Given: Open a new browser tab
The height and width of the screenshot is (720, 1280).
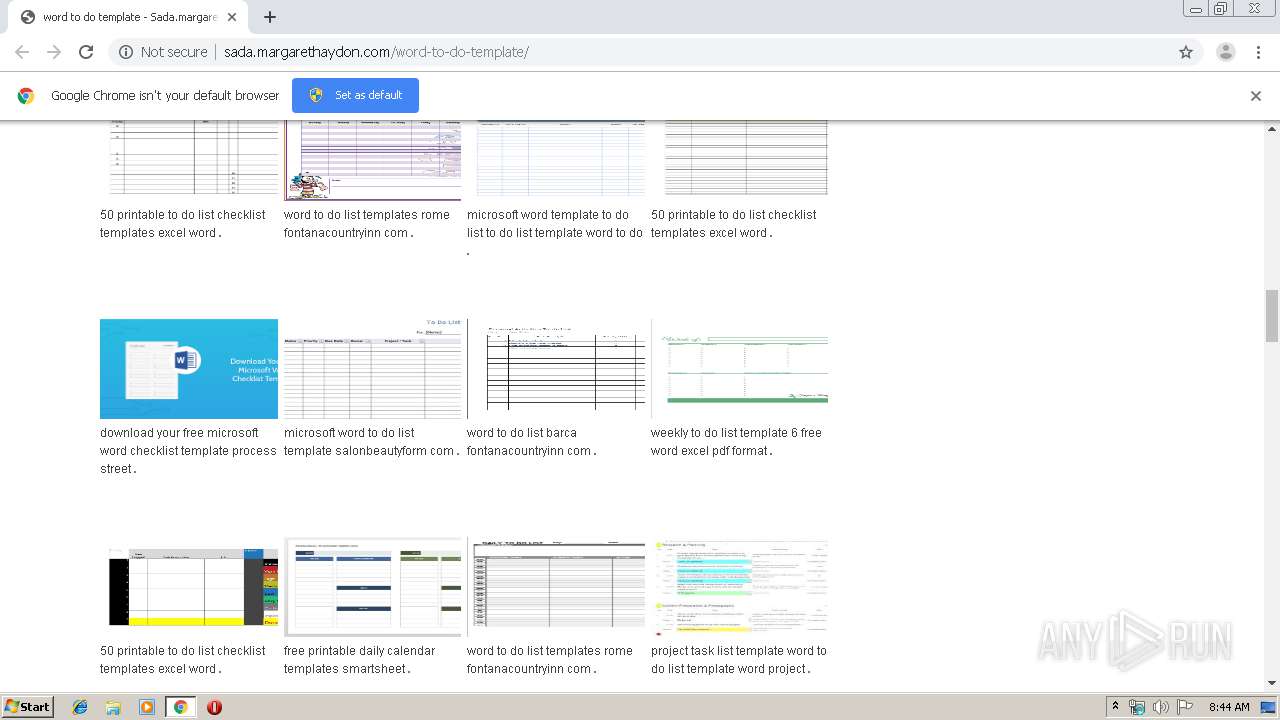Looking at the screenshot, I should (x=270, y=17).
